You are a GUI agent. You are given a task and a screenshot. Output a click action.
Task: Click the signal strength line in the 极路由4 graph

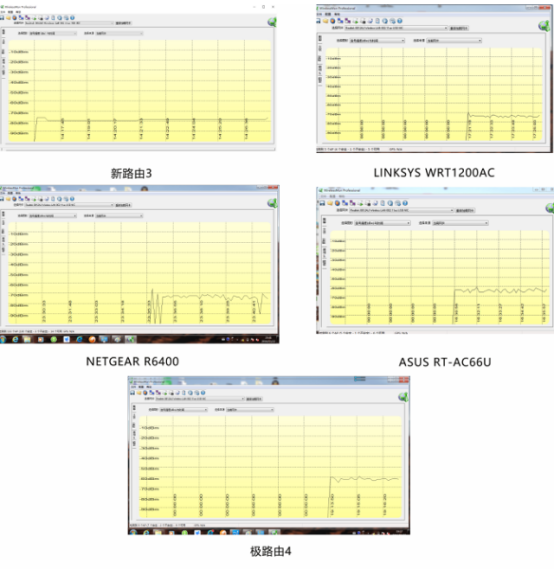(x=364, y=479)
